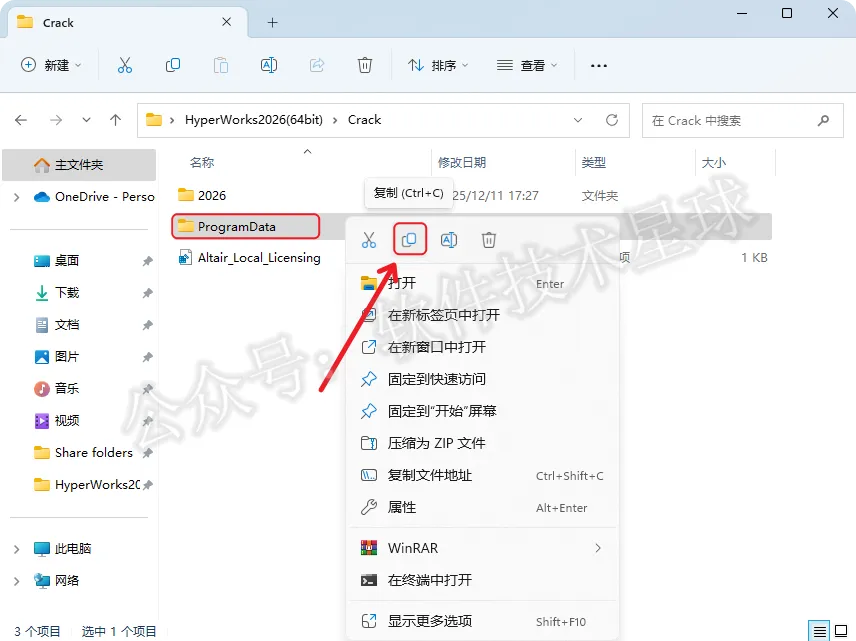Open a new tab with plus button

(272, 22)
